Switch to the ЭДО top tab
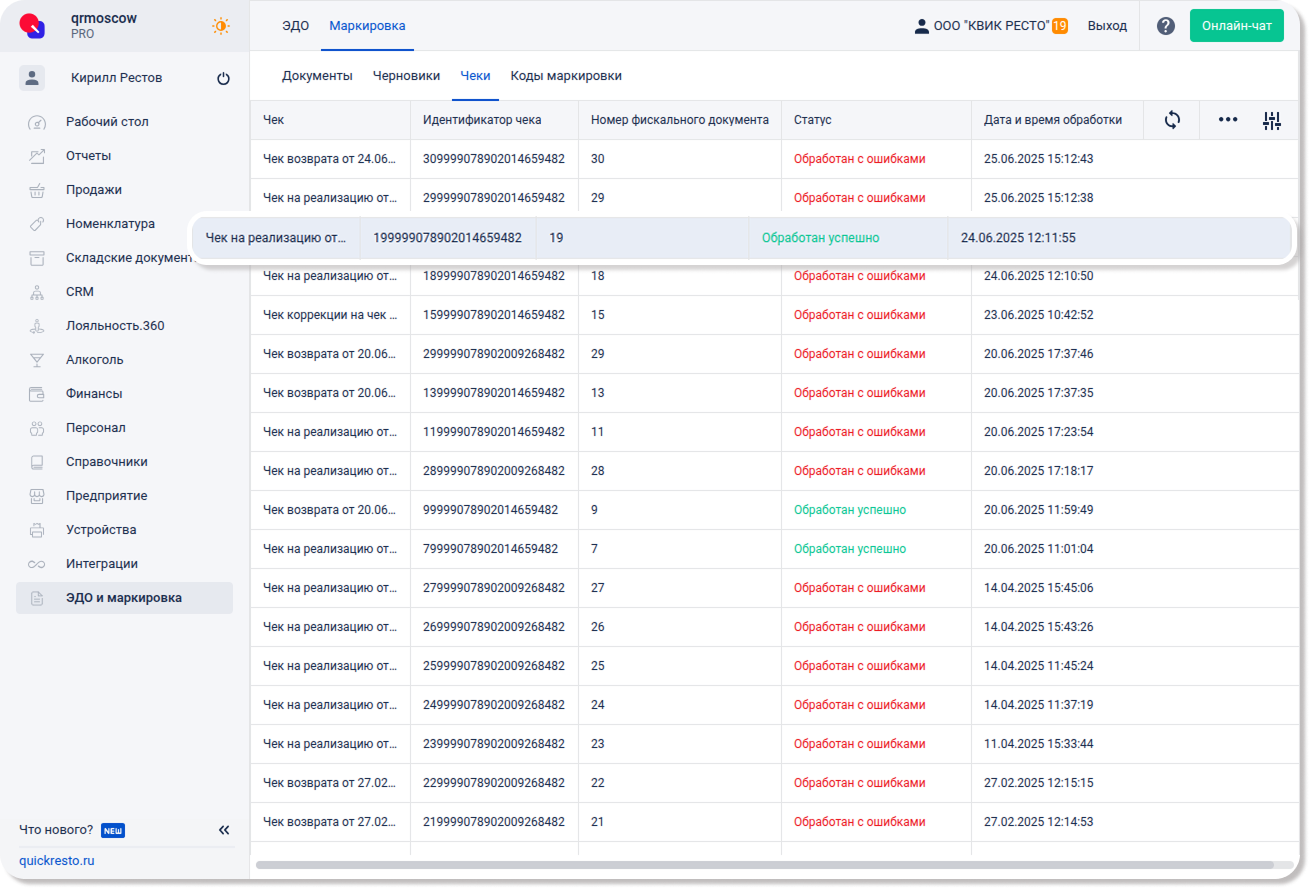 295,26
